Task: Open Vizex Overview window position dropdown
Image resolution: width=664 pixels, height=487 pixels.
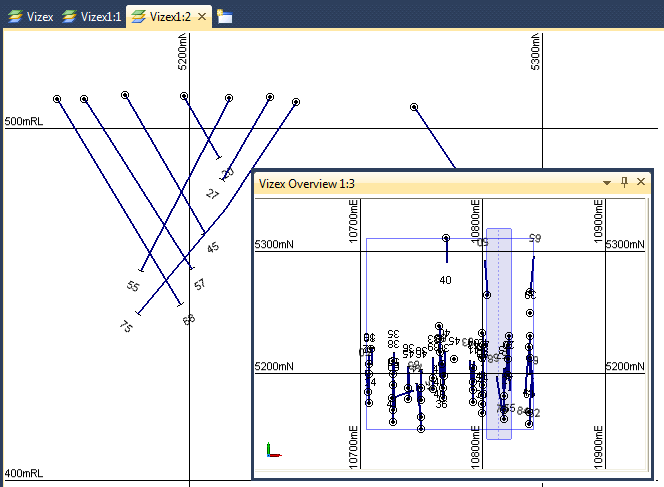Action: [x=606, y=183]
